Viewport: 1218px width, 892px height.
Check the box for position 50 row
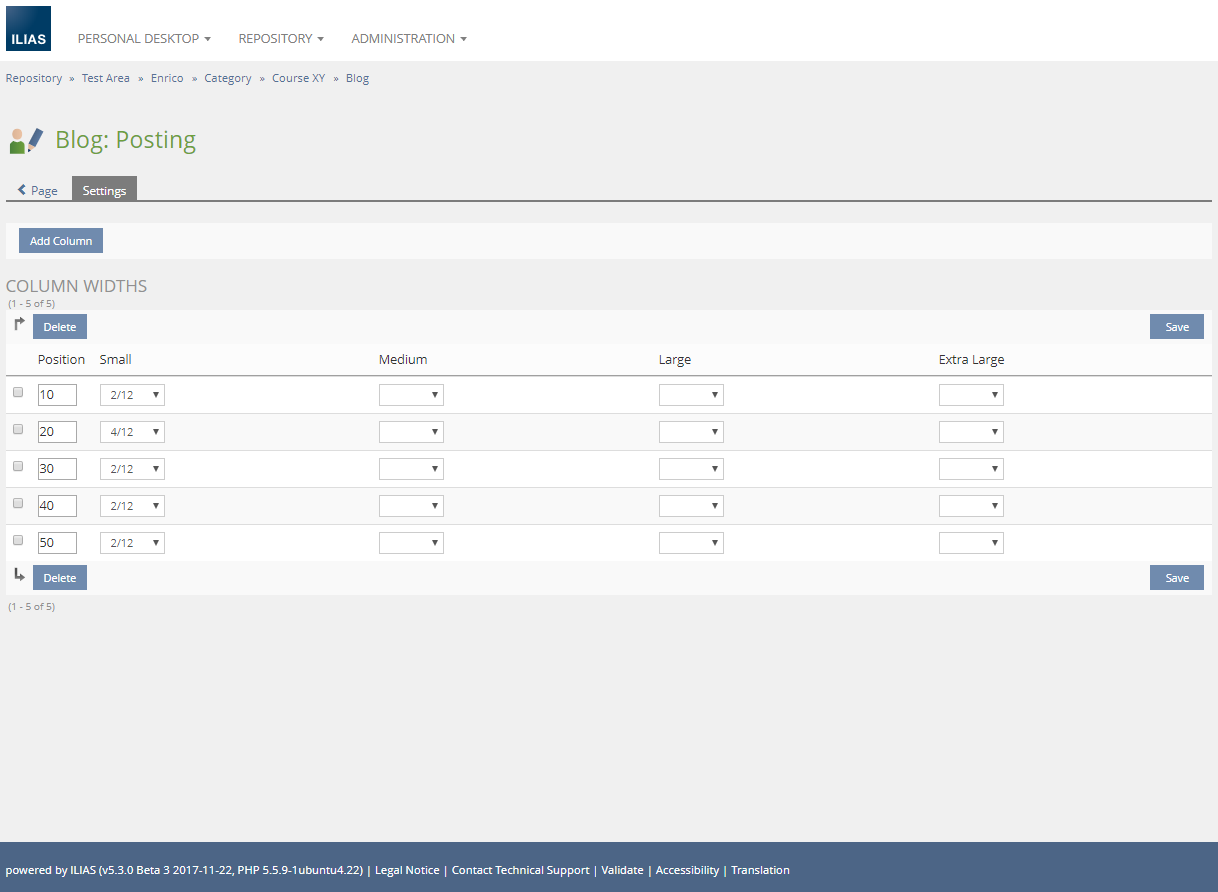pyautogui.click(x=18, y=540)
